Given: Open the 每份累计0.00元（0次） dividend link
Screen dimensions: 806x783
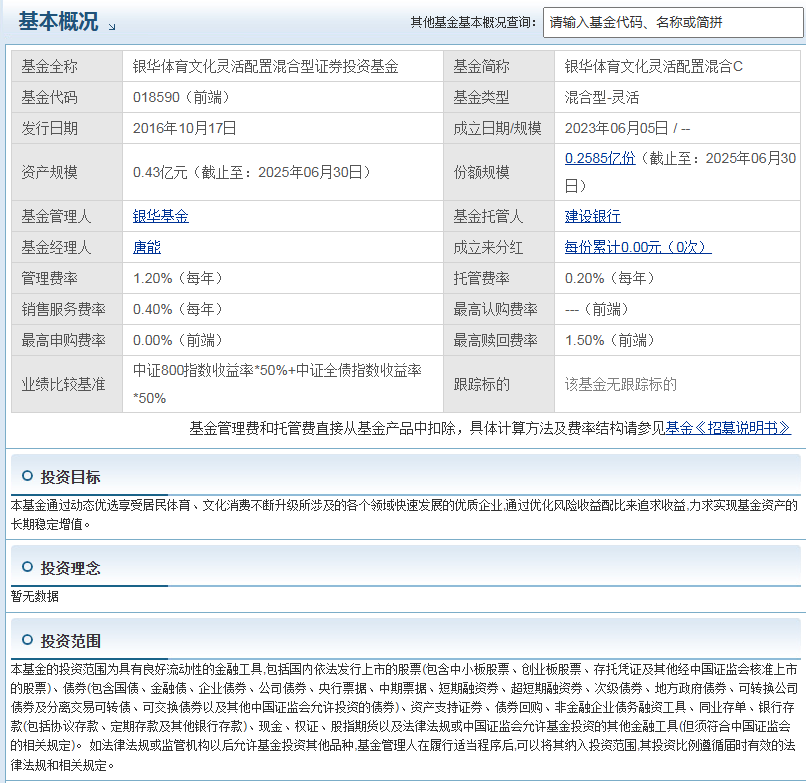Looking at the screenshot, I should (x=638, y=247).
